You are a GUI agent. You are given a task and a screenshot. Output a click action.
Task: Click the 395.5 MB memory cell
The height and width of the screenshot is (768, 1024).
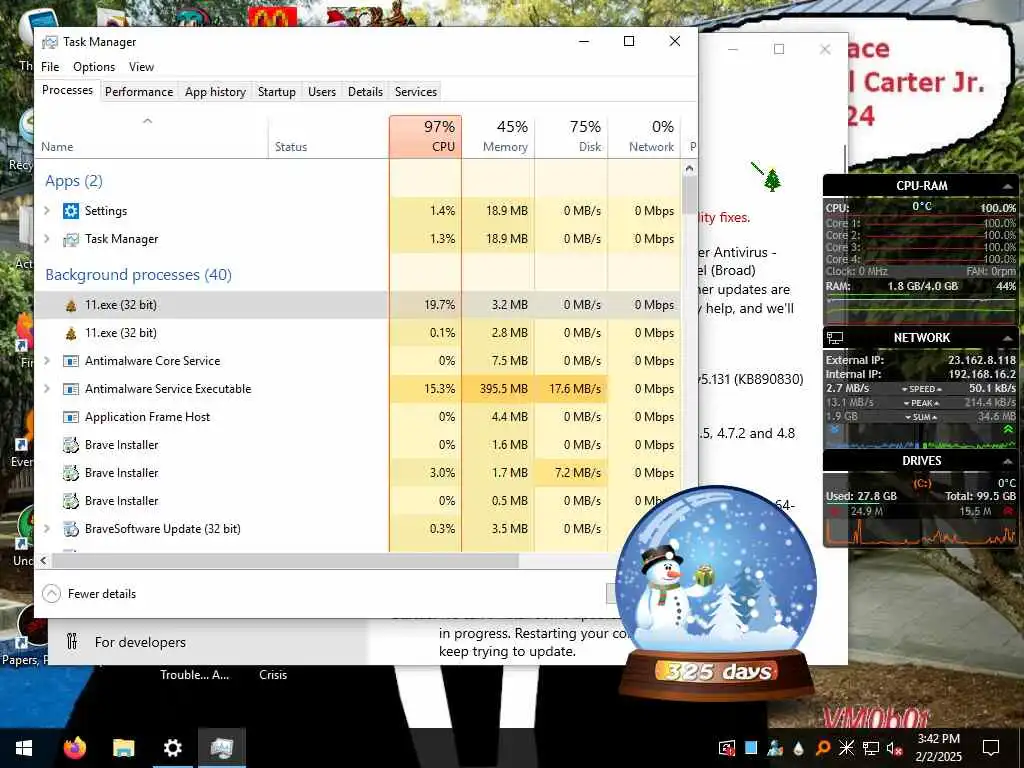(x=498, y=389)
